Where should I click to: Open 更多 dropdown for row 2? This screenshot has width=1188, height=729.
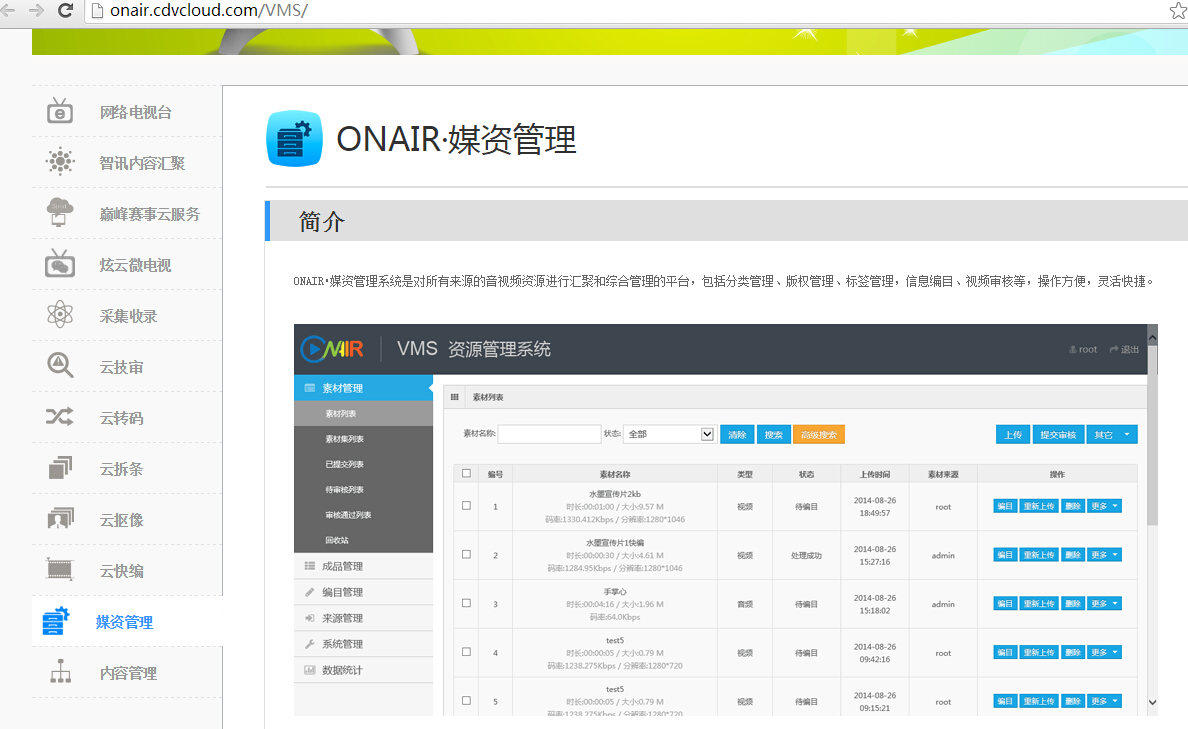(1104, 555)
